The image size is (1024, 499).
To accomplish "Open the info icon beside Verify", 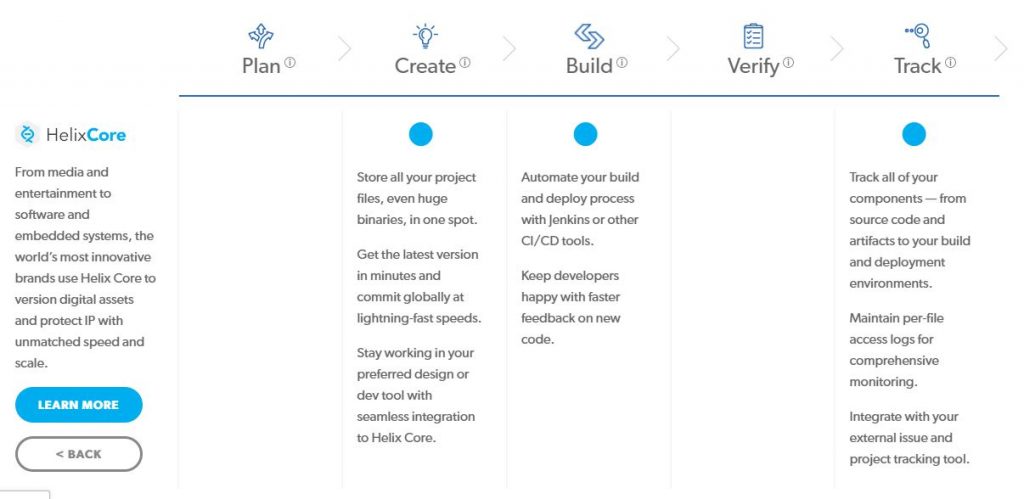I will [788, 62].
